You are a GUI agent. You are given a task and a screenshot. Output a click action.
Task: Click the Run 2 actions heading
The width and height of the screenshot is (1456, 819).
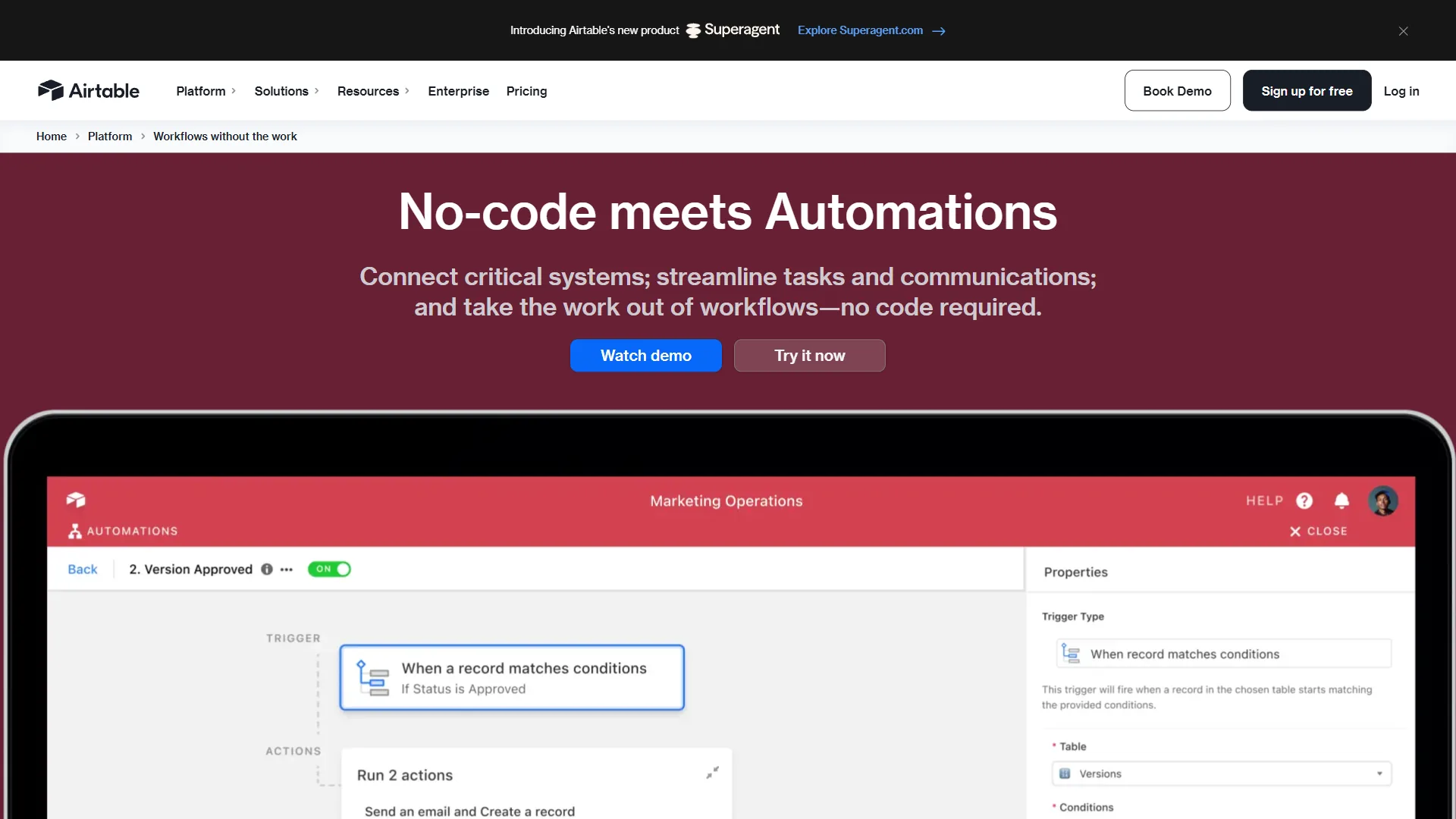405,775
